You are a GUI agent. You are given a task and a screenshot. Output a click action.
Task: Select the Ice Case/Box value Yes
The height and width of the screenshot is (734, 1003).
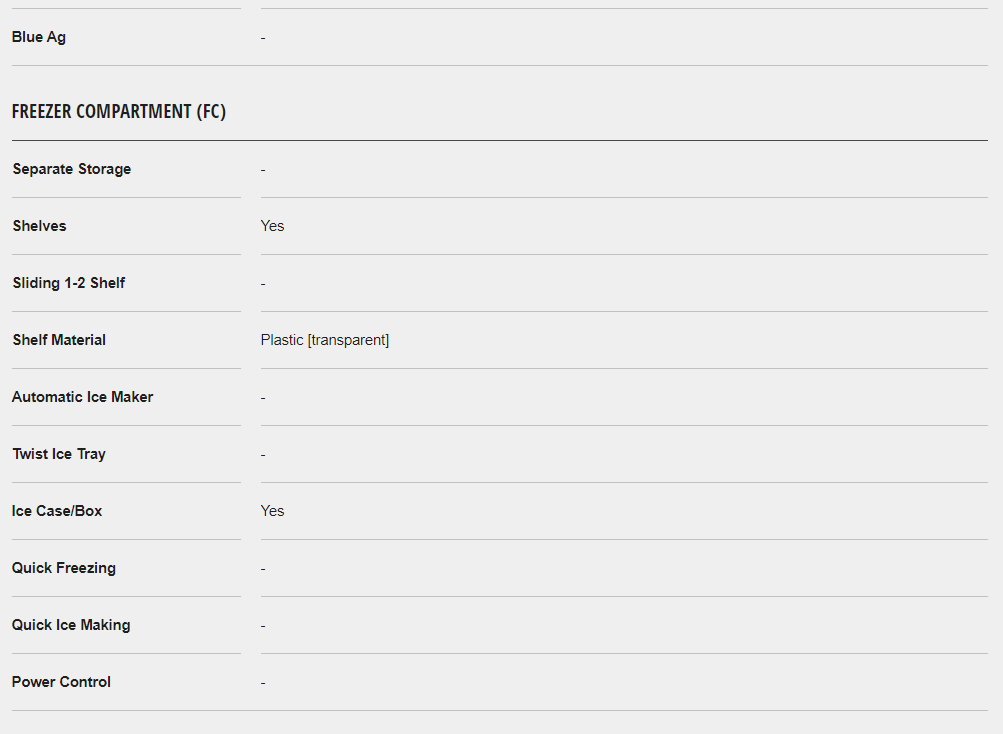(x=272, y=511)
